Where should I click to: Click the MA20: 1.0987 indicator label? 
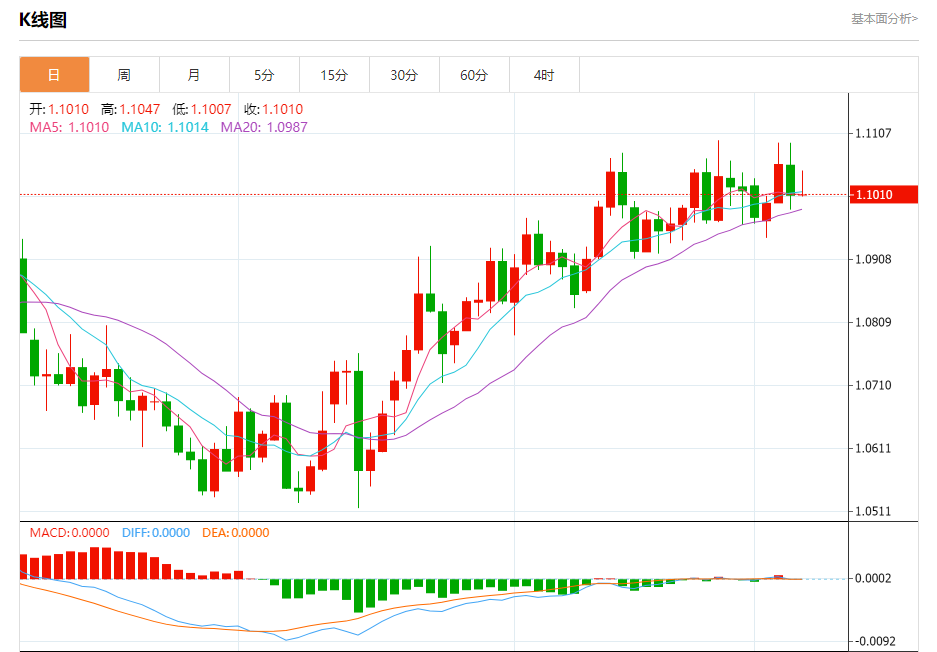tap(264, 127)
